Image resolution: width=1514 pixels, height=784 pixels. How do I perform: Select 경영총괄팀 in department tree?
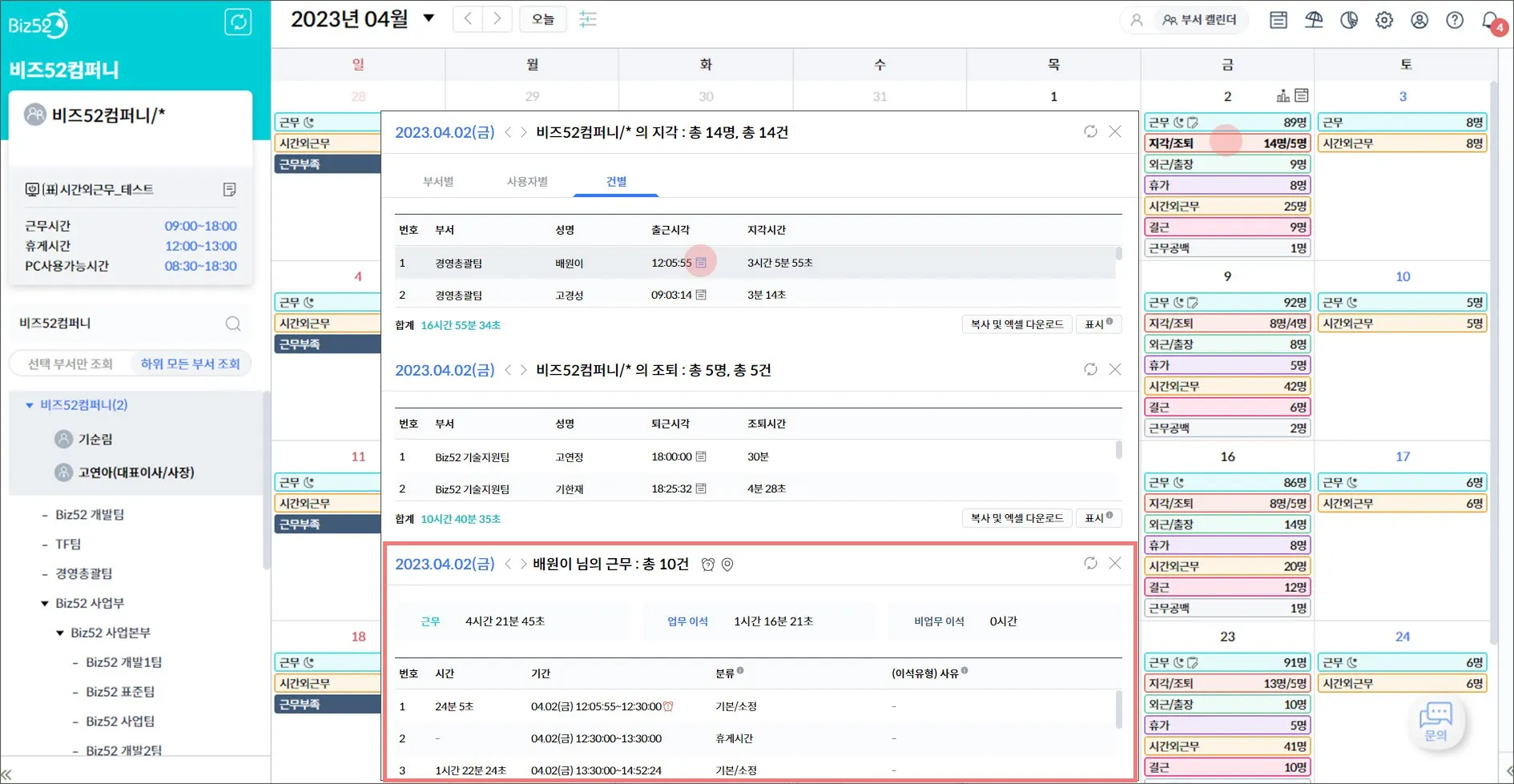(x=84, y=573)
